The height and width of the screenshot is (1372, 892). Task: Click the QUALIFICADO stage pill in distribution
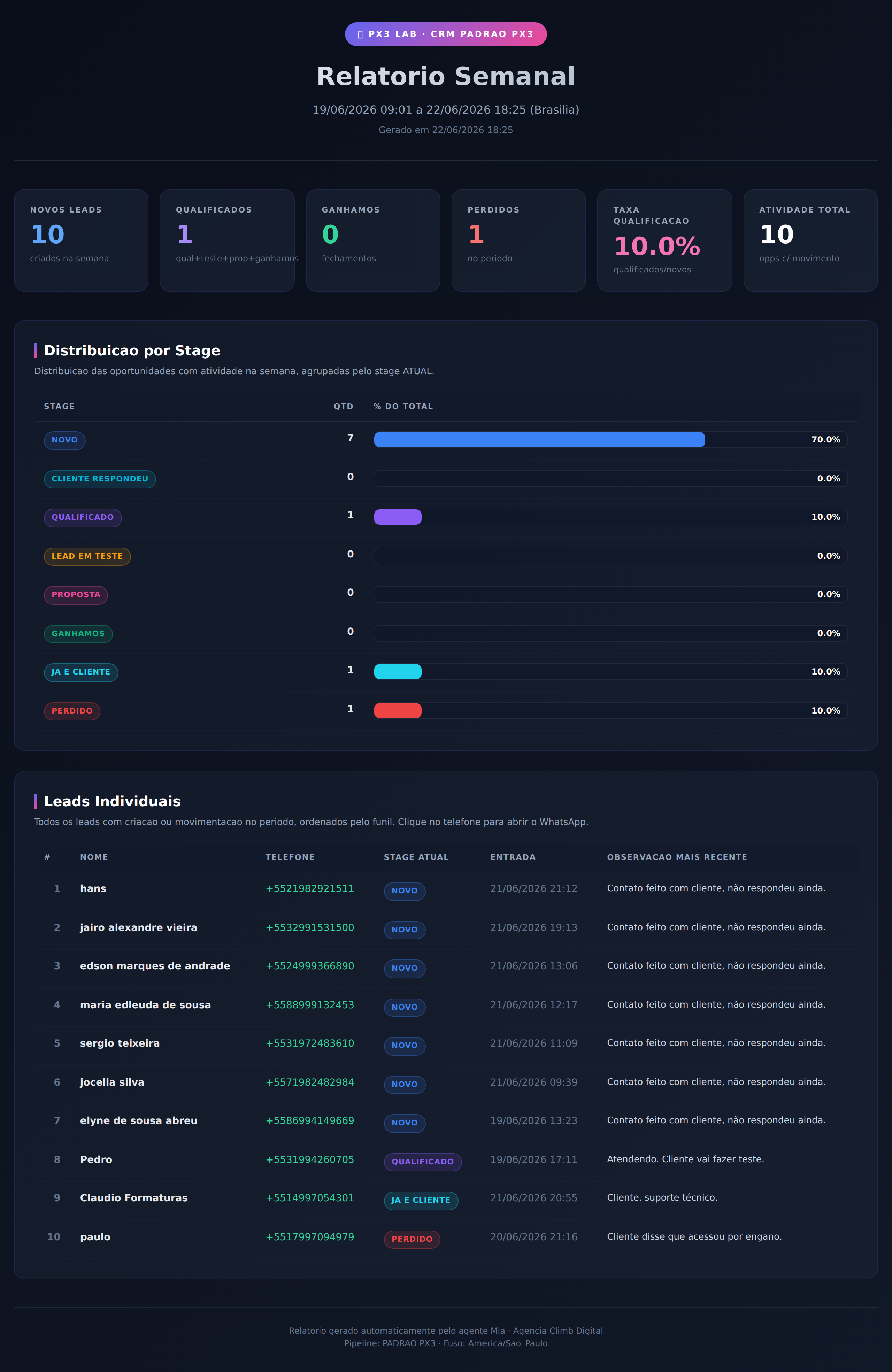[x=83, y=518]
